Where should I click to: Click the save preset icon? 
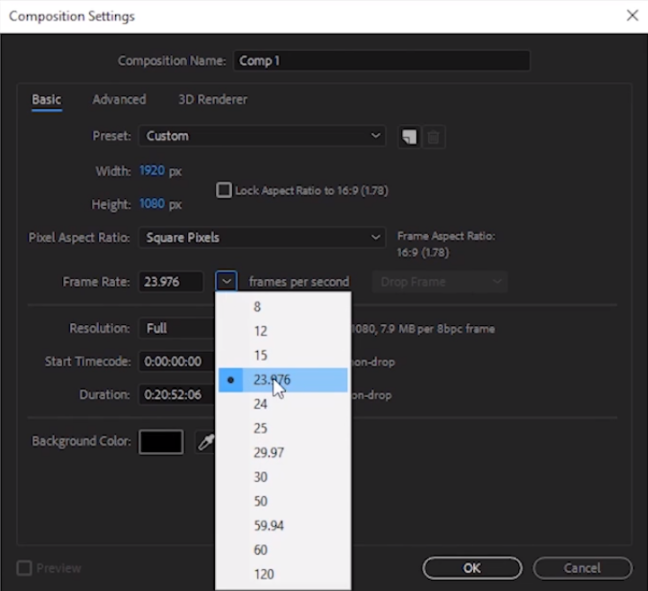tap(409, 137)
